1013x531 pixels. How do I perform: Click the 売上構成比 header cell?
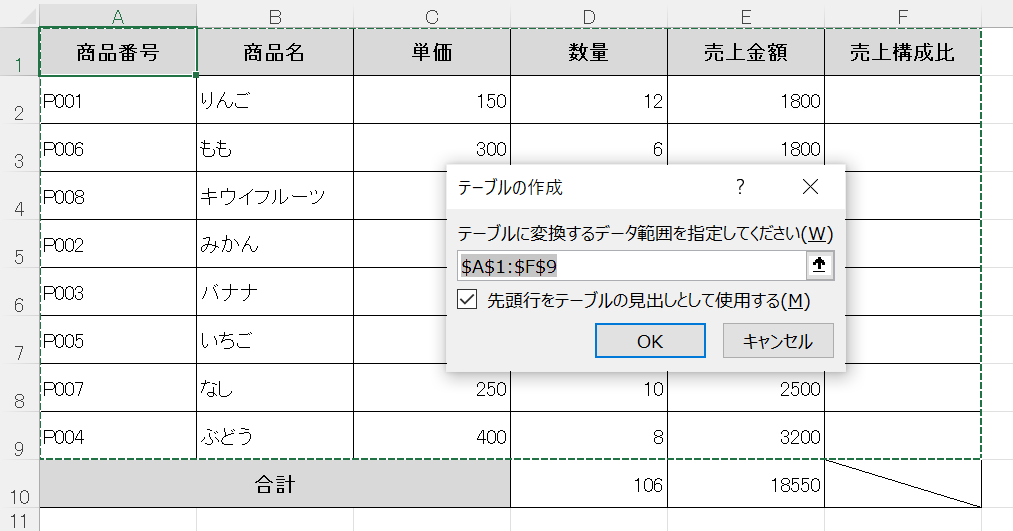point(902,53)
